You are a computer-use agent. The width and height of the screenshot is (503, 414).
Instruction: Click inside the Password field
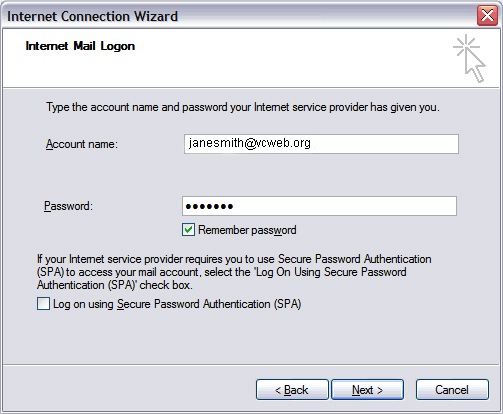(x=319, y=206)
